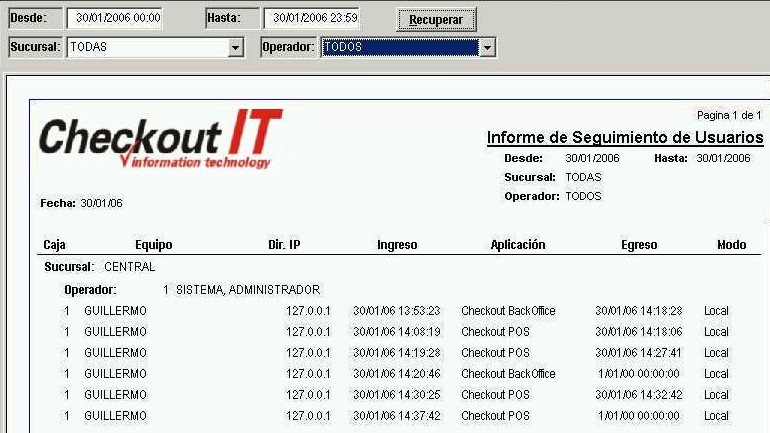This screenshot has height=433, width=770.
Task: Select the Informe de Seguimiento de Usuarios title
Action: 624,138
